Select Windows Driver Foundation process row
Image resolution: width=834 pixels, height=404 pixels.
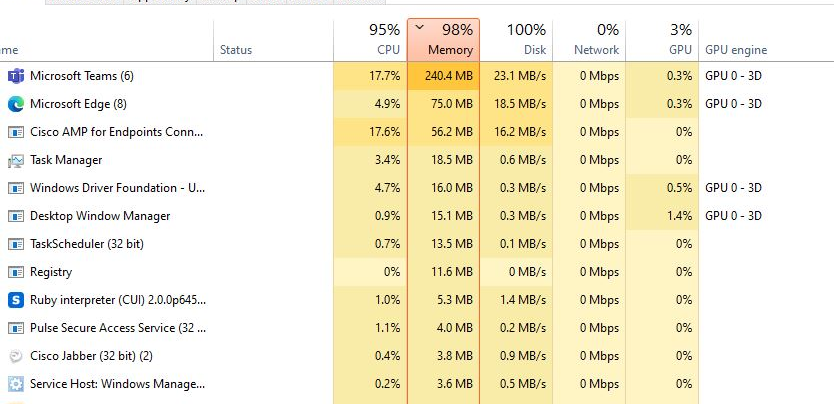[417, 188]
